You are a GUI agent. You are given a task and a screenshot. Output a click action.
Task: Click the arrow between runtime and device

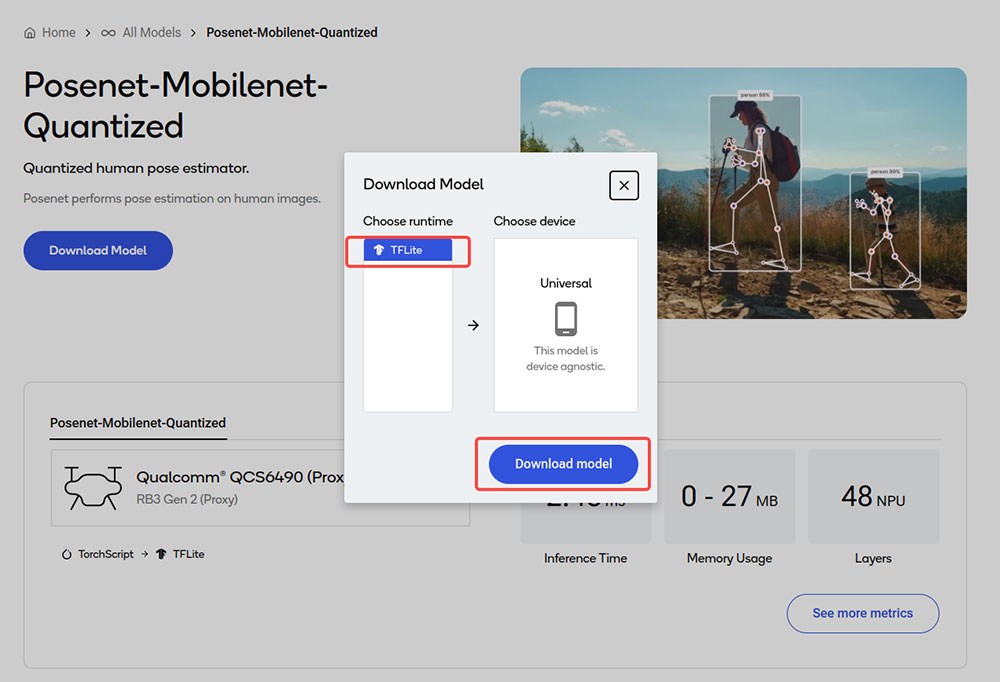(x=473, y=325)
